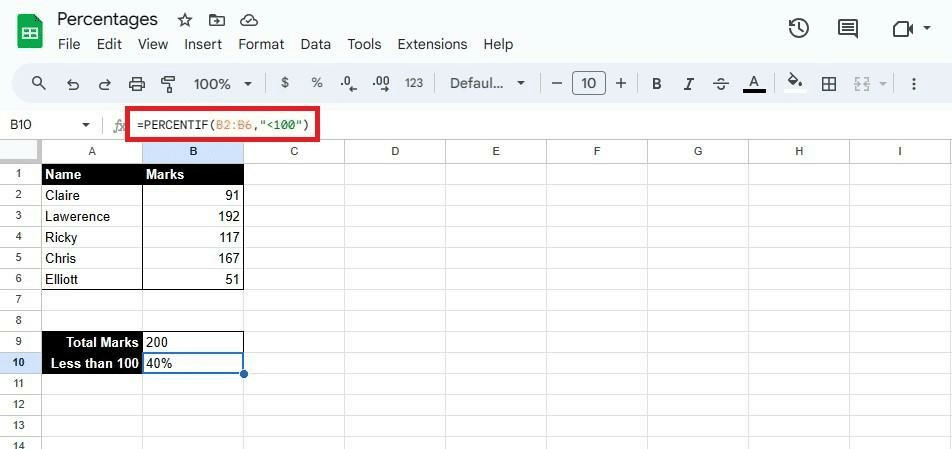Click the font size input field
The image size is (952, 449).
(588, 84)
